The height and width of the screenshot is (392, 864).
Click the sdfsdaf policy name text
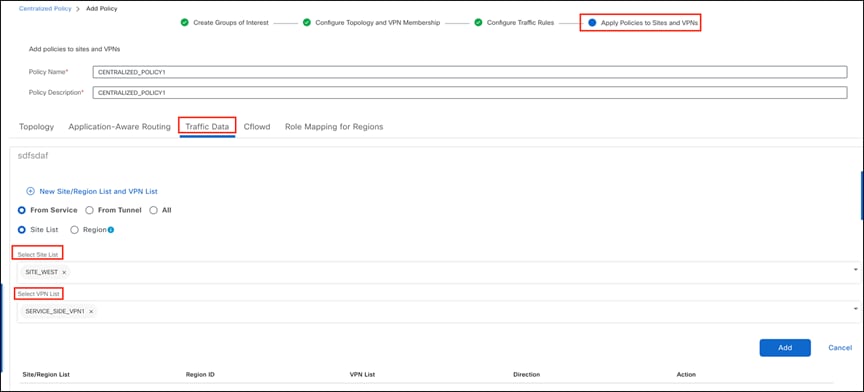pos(33,156)
